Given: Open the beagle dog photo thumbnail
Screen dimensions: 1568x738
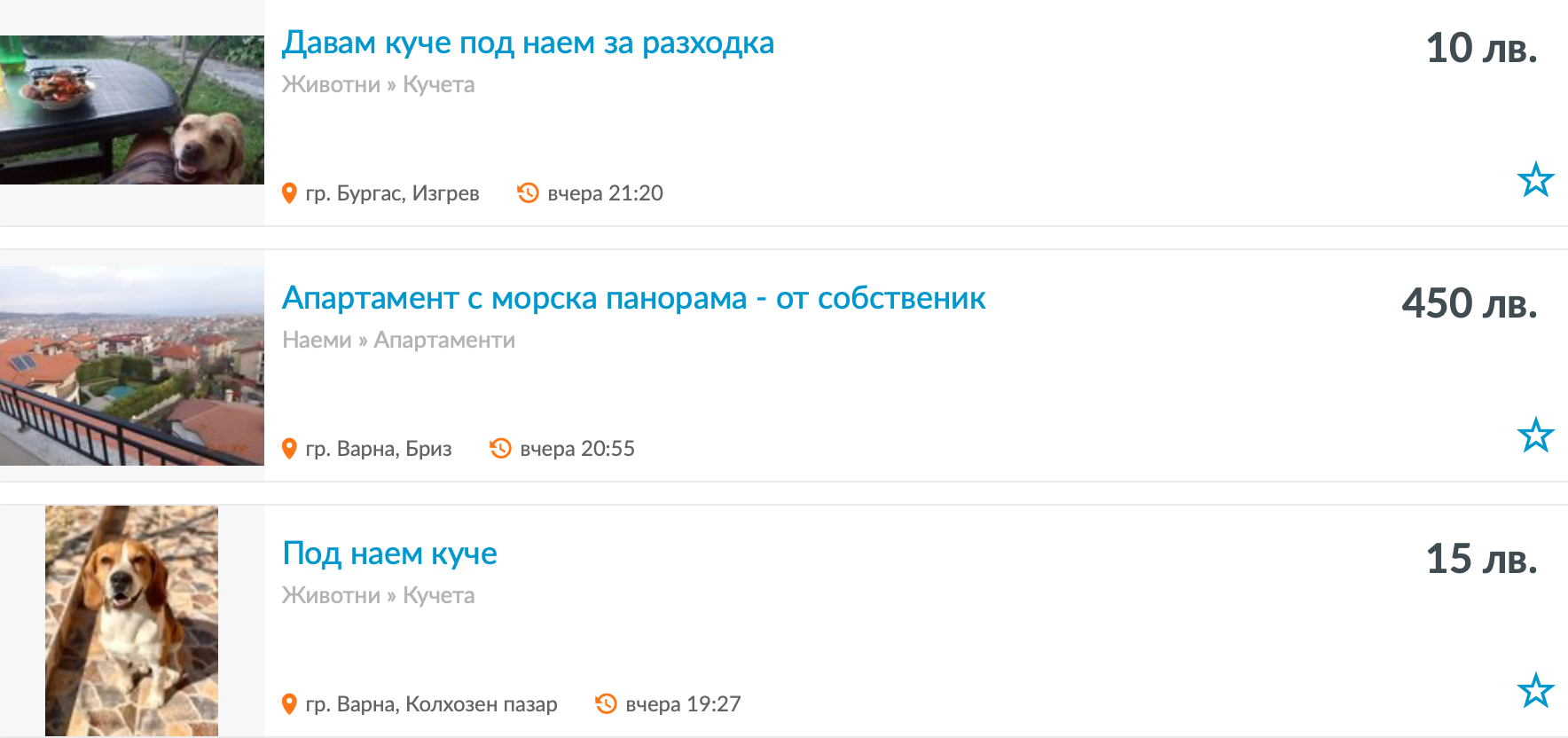Looking at the screenshot, I should [x=132, y=620].
